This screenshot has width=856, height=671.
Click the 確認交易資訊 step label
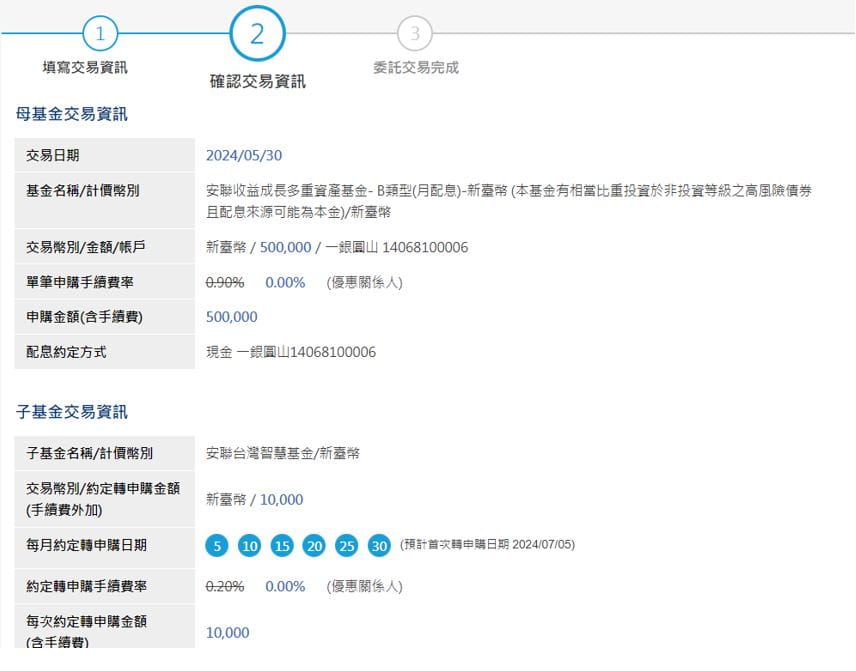[257, 81]
